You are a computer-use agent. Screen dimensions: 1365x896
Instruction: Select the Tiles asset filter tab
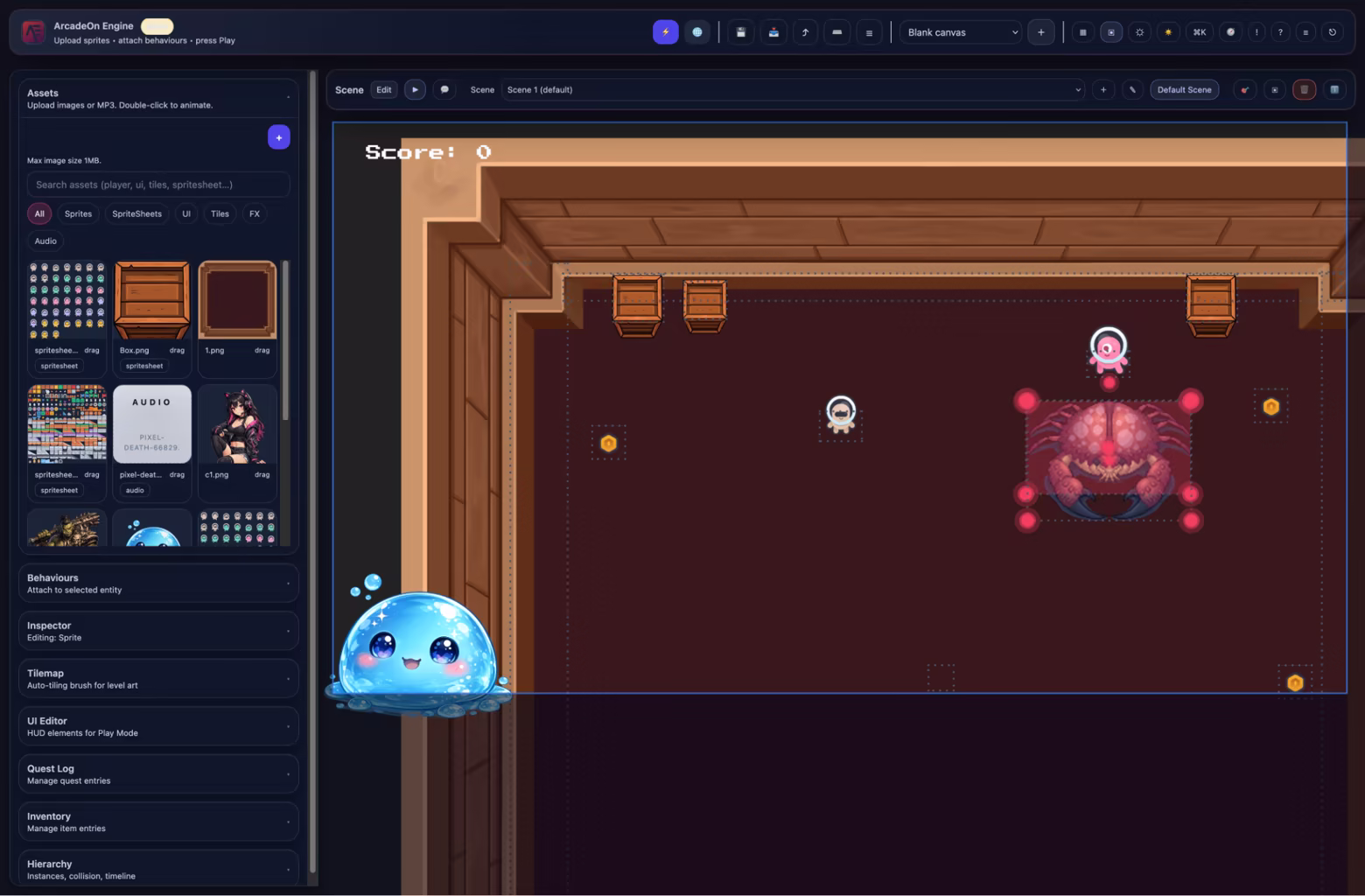point(220,213)
